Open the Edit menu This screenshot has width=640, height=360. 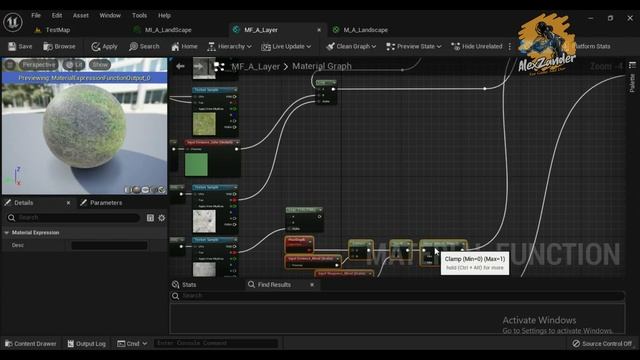pos(57,16)
